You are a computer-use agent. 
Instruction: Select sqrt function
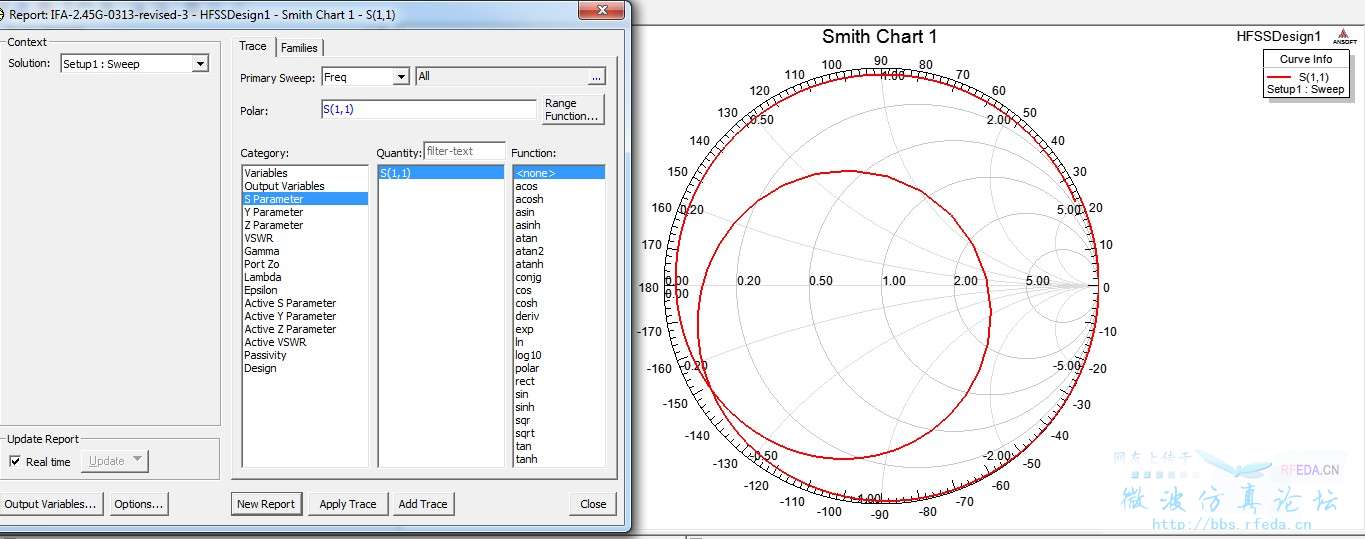click(559, 433)
